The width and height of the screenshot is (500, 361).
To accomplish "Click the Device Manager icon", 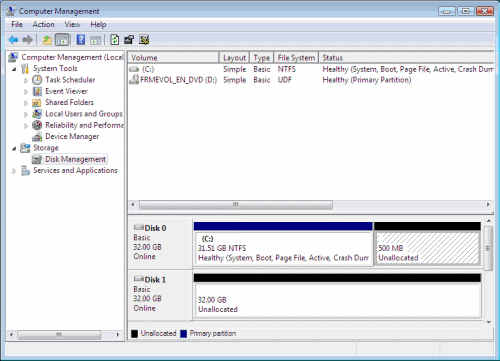I will click(x=37, y=137).
